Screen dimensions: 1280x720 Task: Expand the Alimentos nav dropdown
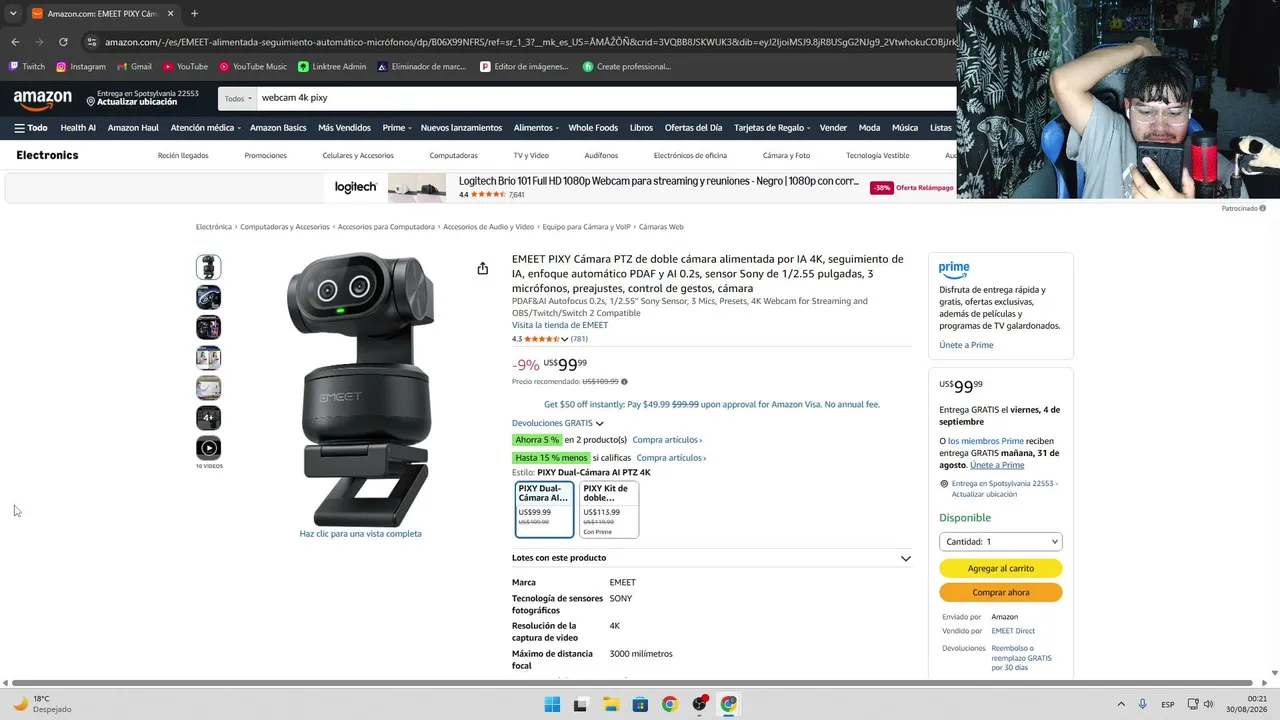(536, 128)
